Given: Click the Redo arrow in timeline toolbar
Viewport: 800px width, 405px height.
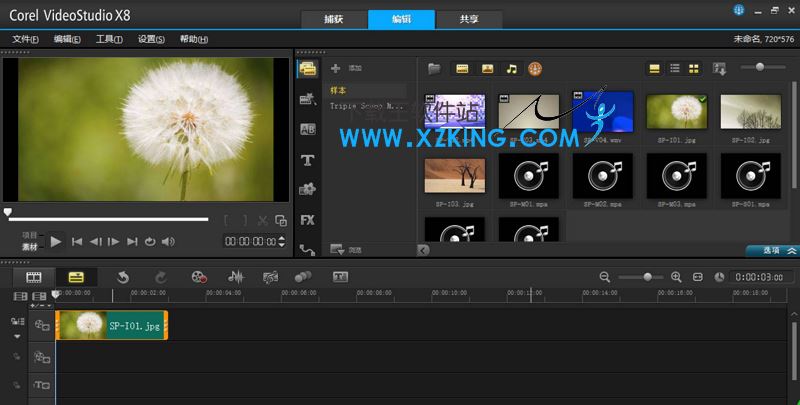Looking at the screenshot, I should (161, 277).
